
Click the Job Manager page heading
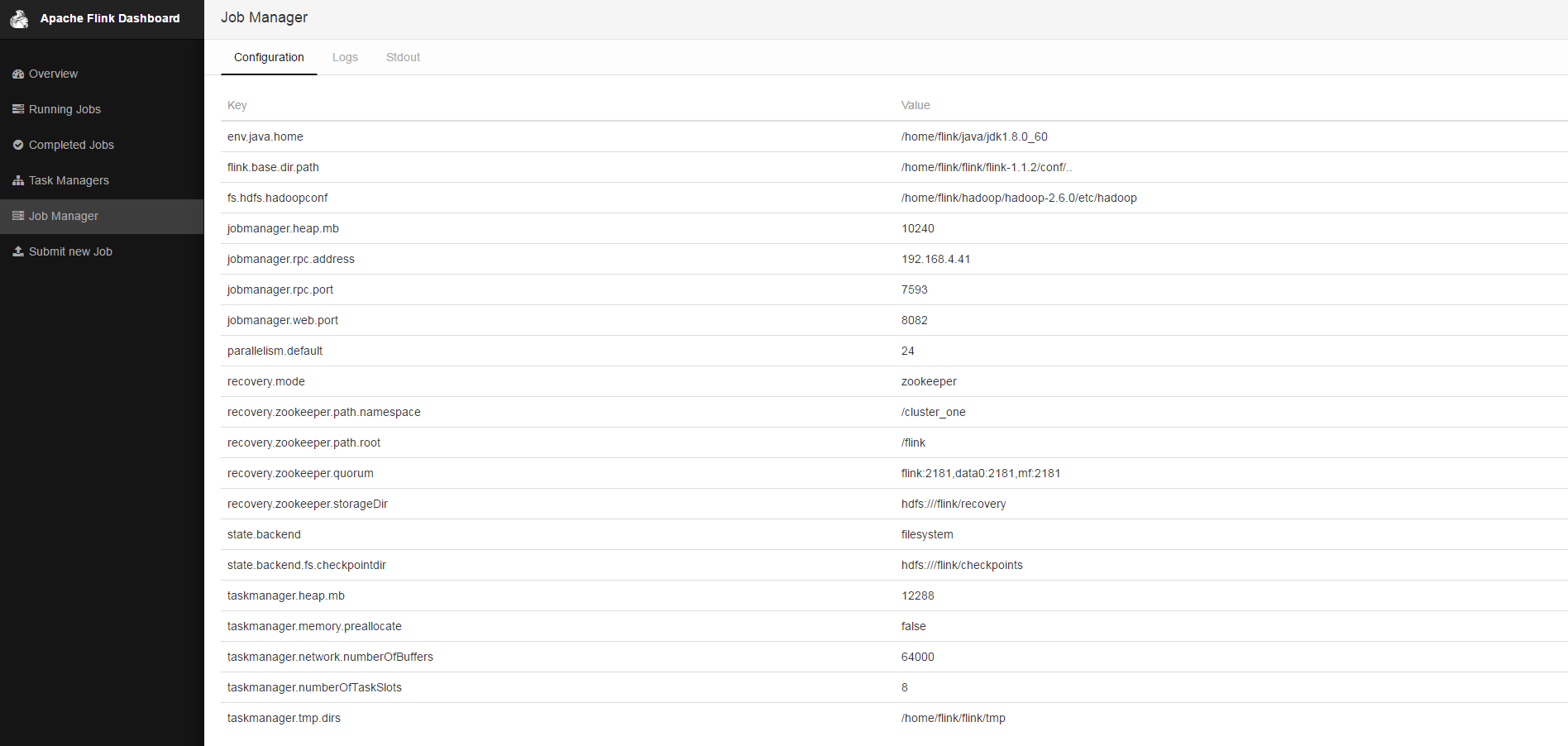point(264,17)
